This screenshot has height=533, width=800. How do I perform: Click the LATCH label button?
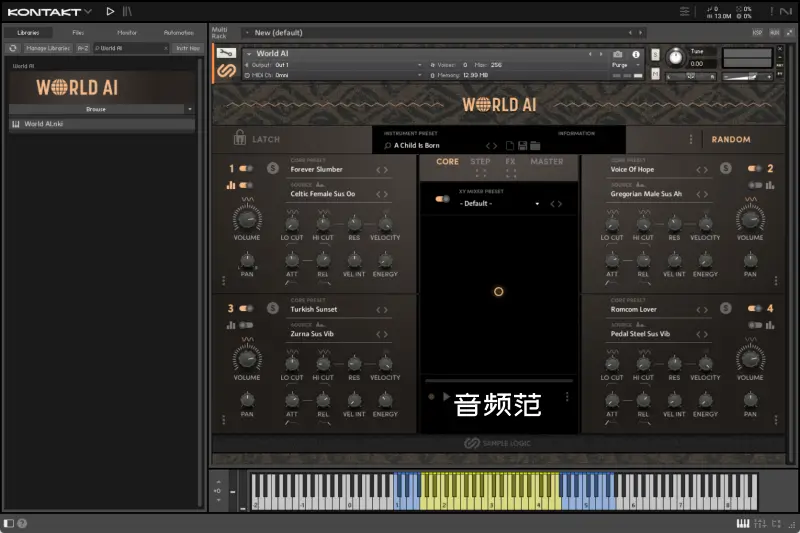(266, 139)
